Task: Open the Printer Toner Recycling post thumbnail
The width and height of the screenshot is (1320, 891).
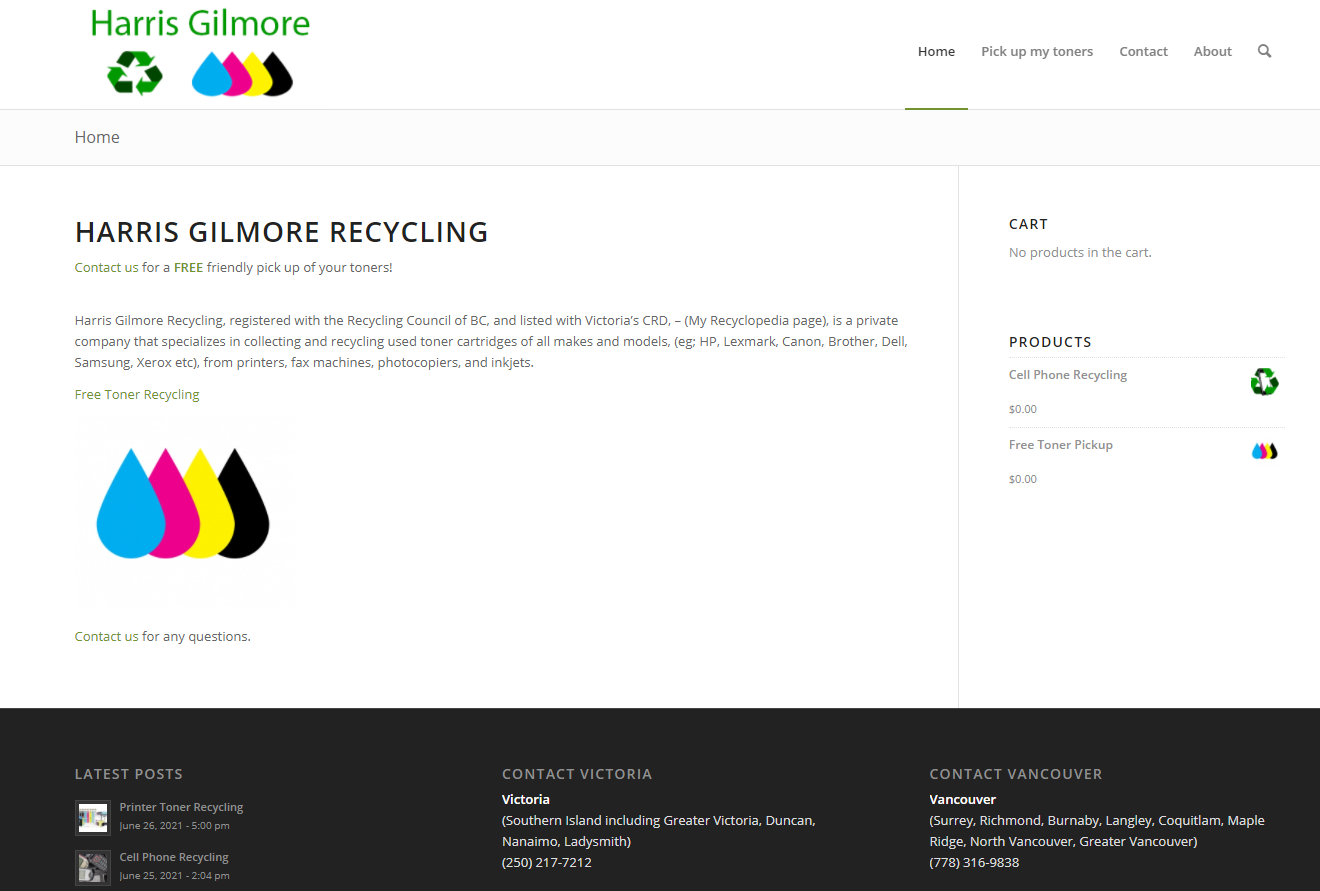Action: [x=93, y=817]
